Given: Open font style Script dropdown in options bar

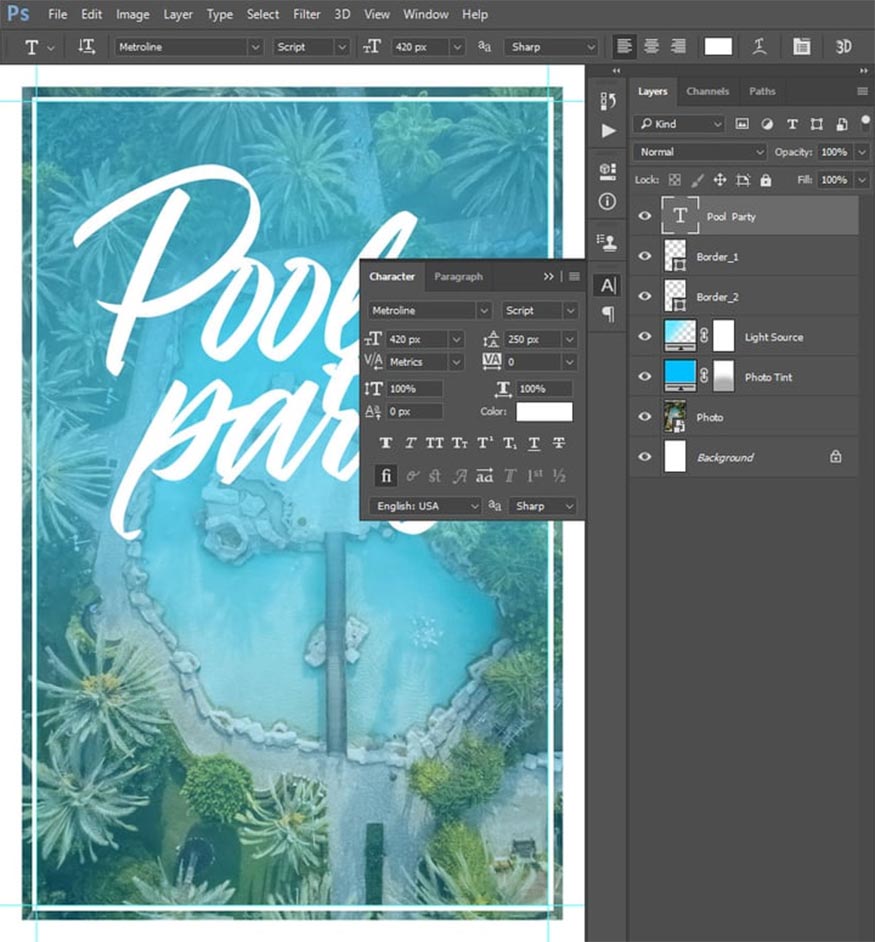Looking at the screenshot, I should [x=341, y=47].
